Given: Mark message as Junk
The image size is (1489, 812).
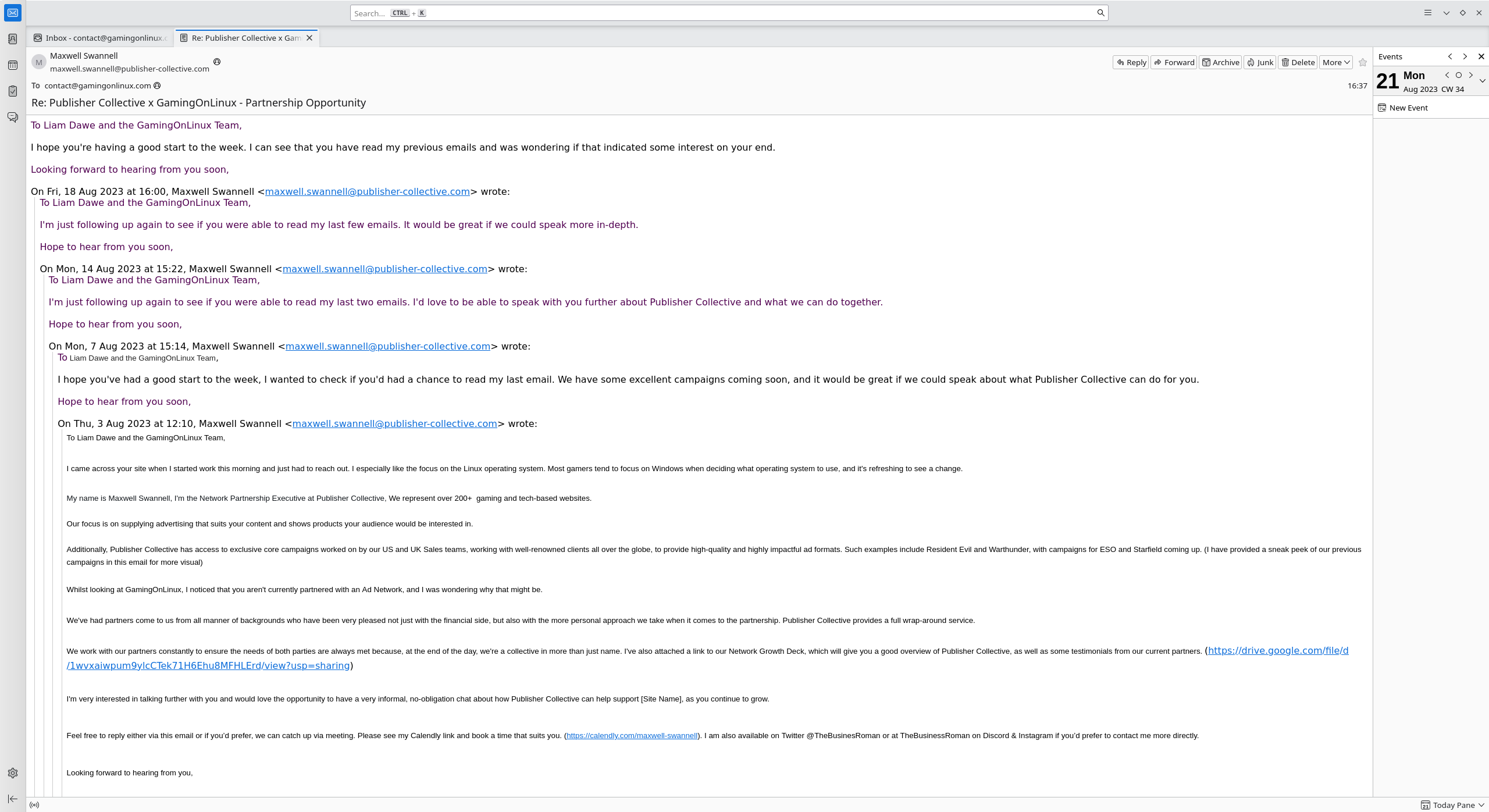Looking at the screenshot, I should (1260, 62).
